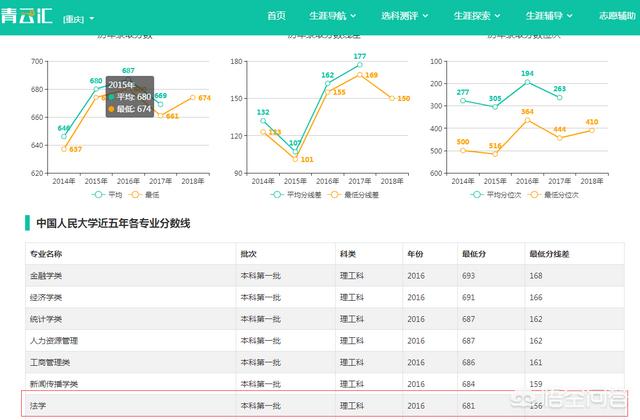Click the 2018年 minimum rank point 410
Viewport: 640px width, 420px height.
[x=592, y=130]
